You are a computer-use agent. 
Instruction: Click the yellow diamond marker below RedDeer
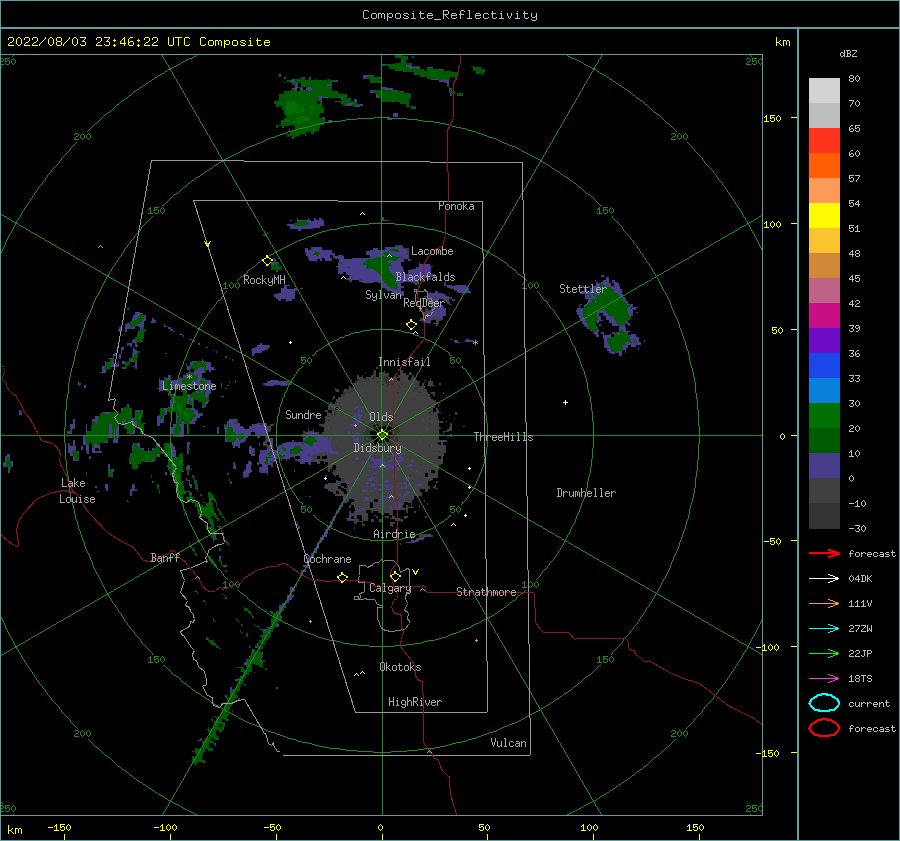coord(411,325)
